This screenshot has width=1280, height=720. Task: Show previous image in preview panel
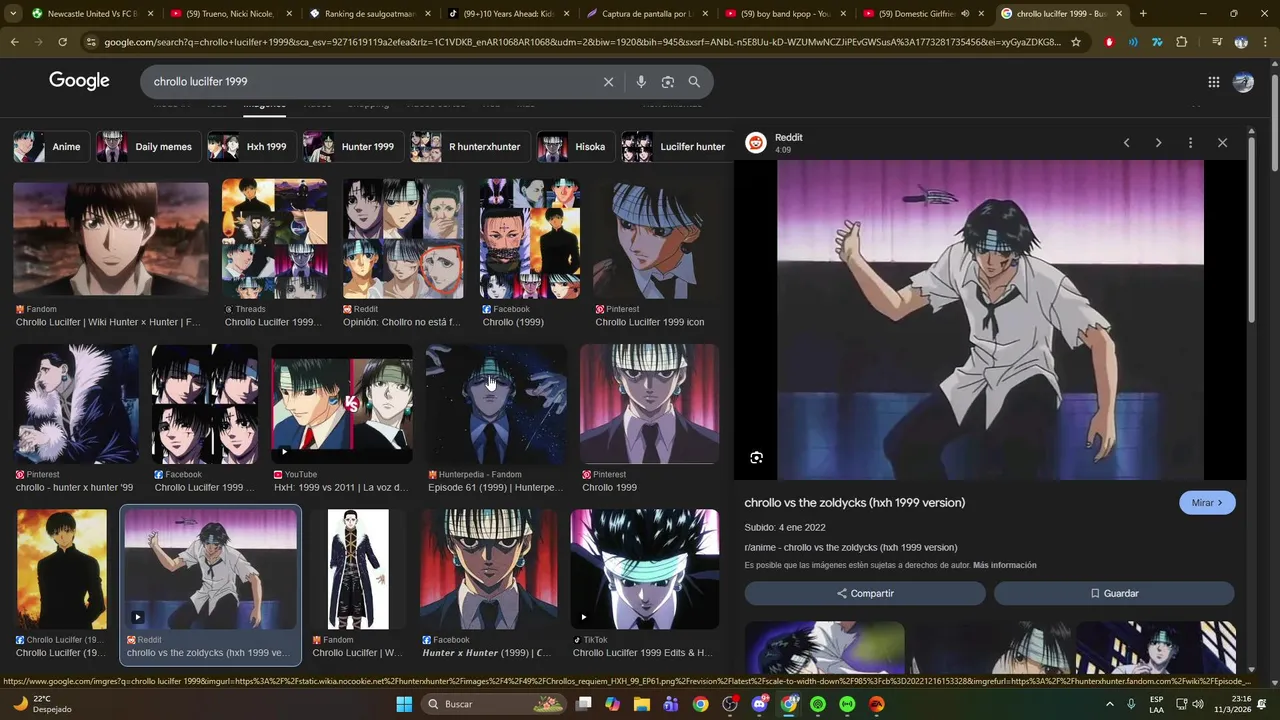1126,143
